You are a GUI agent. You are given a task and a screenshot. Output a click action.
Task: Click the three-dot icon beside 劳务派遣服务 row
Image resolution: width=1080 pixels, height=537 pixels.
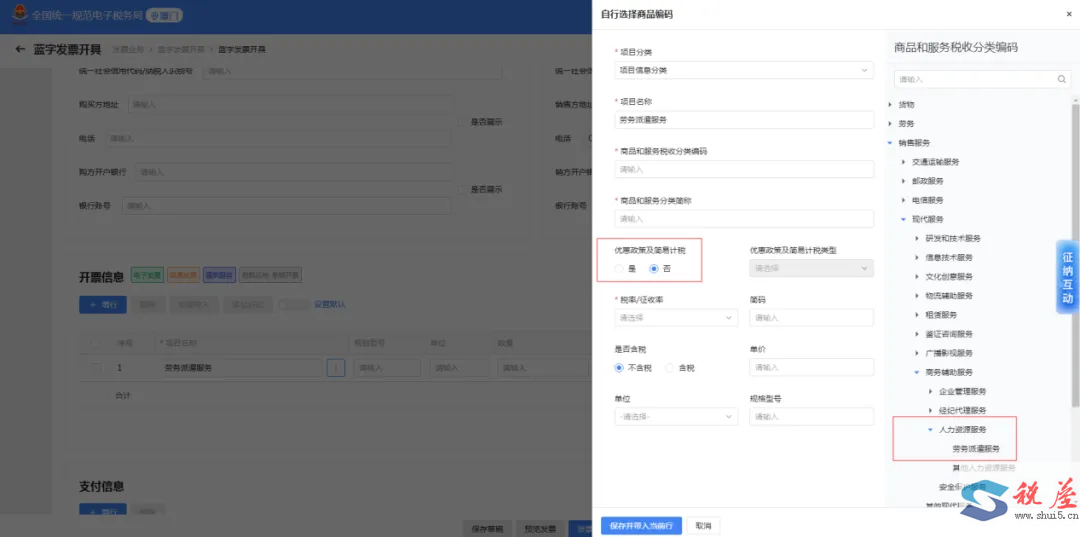[335, 368]
